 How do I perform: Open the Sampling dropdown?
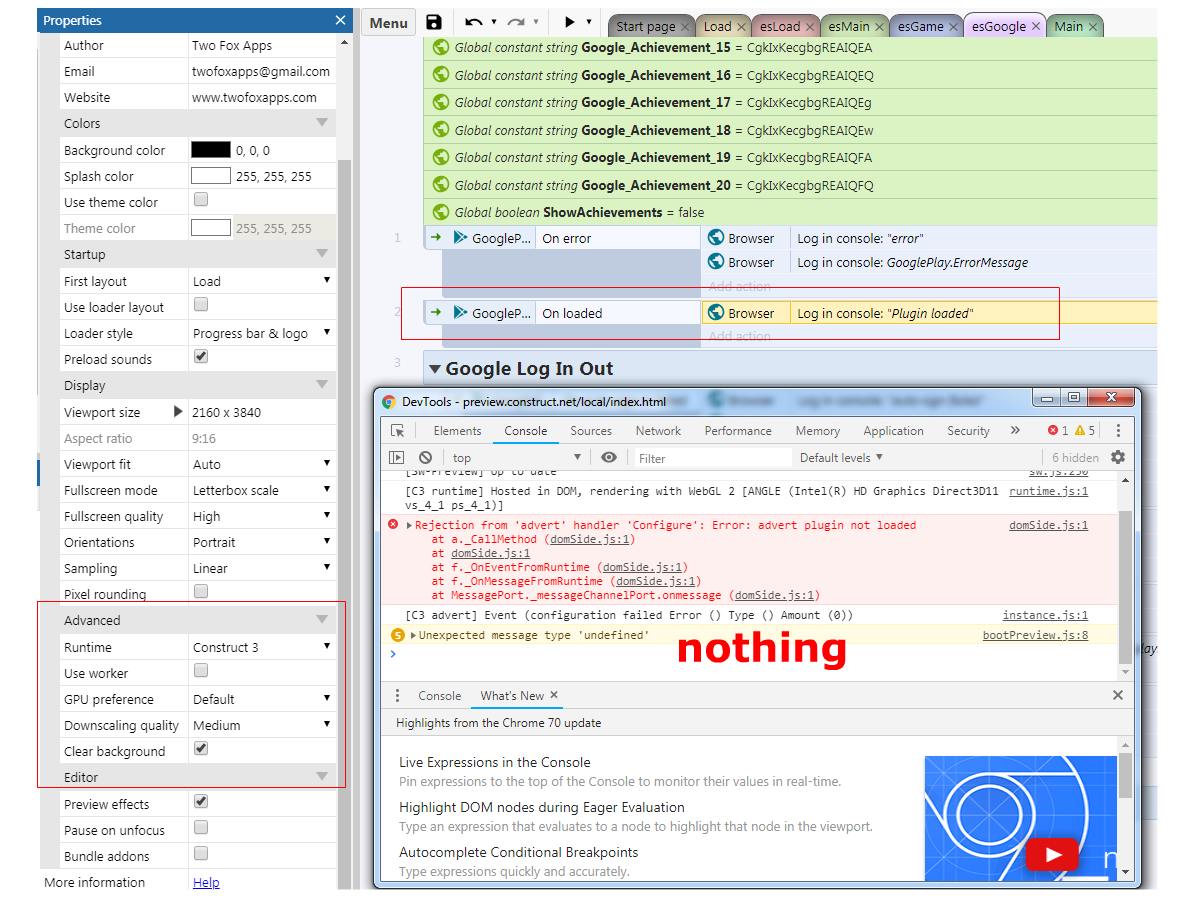click(262, 568)
